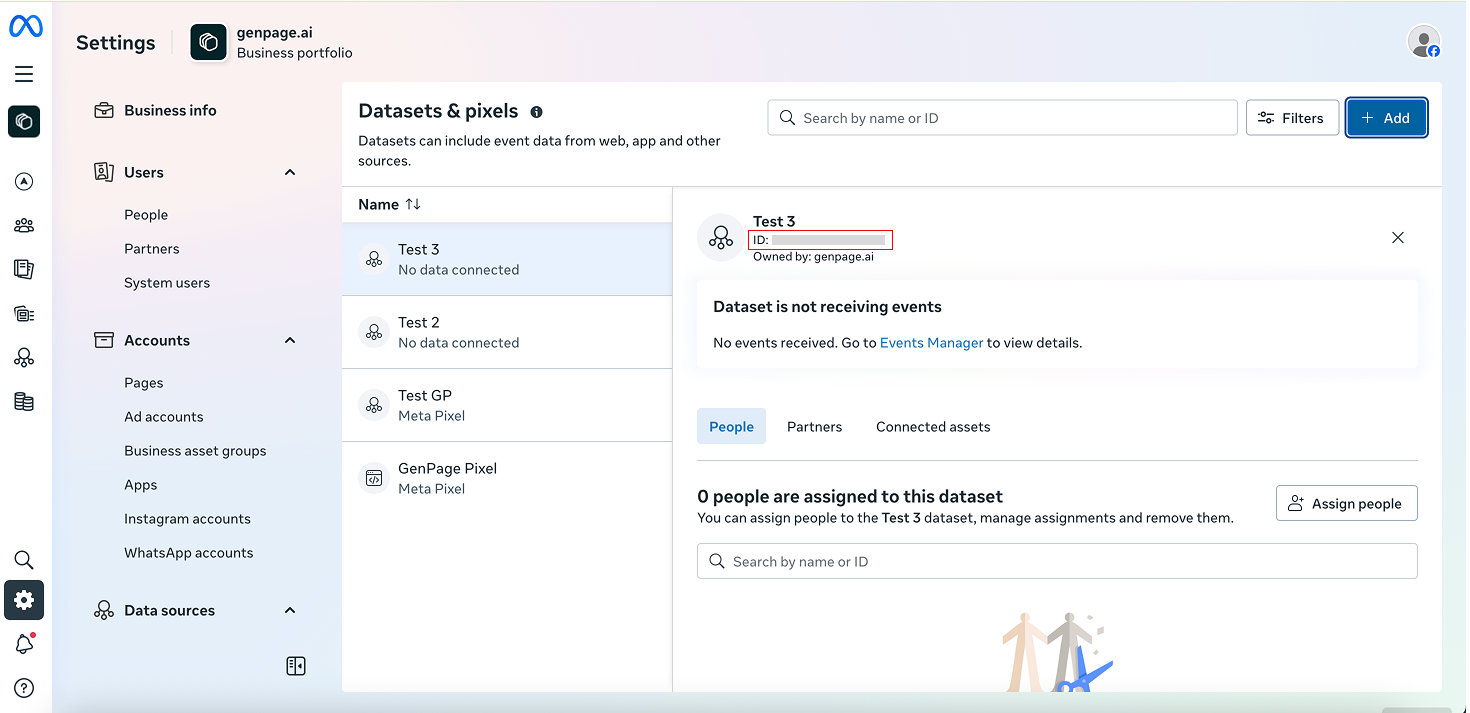Collapse the Users section chevron
Image resolution: width=1470 pixels, height=713 pixels.
click(x=290, y=172)
